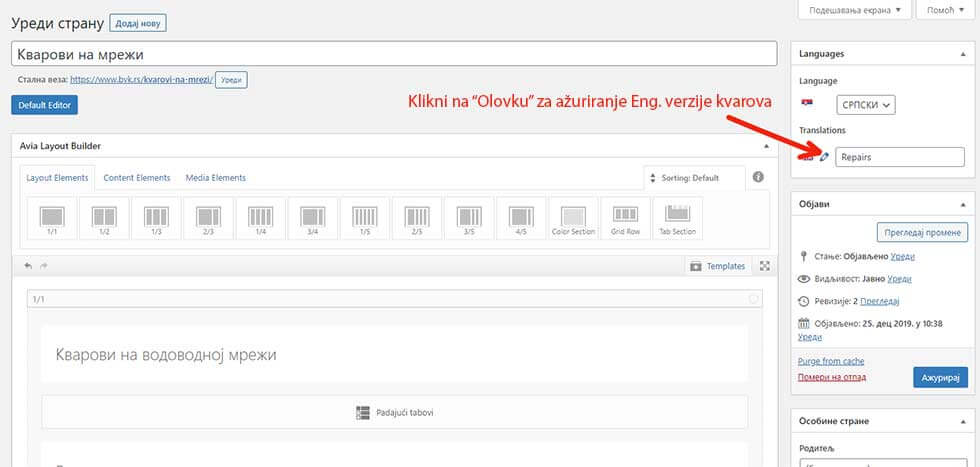Open the Sorting: Default dropdown
Screen dimensions: 980x467
[694, 178]
